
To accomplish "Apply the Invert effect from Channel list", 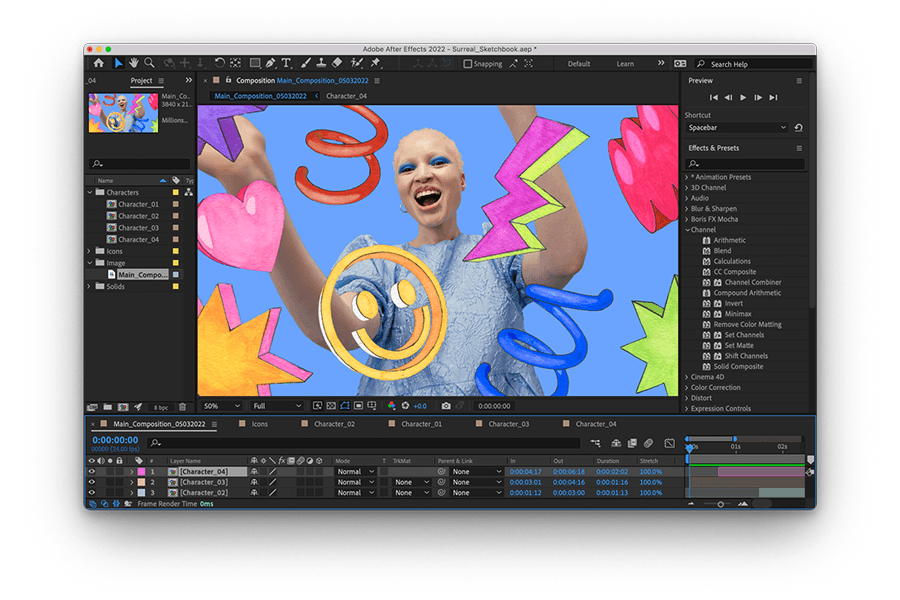I will (734, 303).
